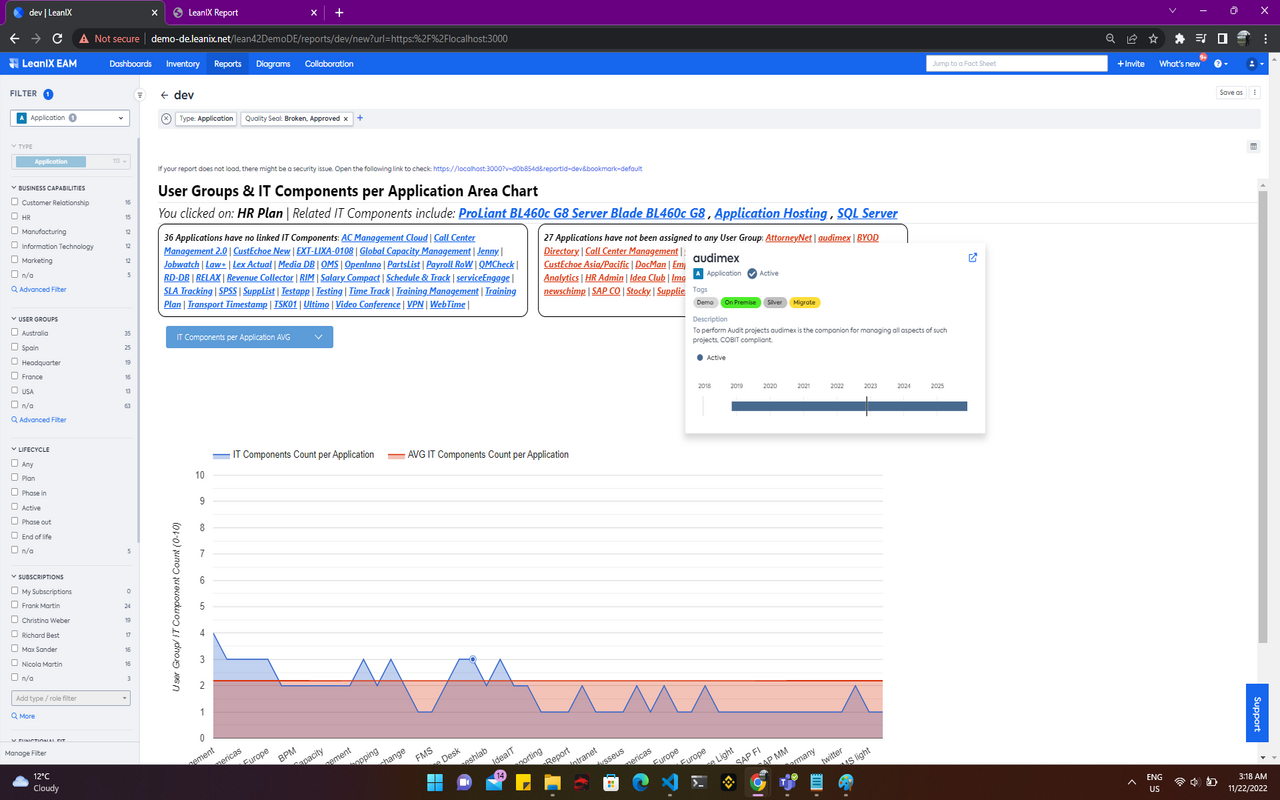Click the LeanIX EAM logo
The image size is (1280, 800).
[43, 63]
